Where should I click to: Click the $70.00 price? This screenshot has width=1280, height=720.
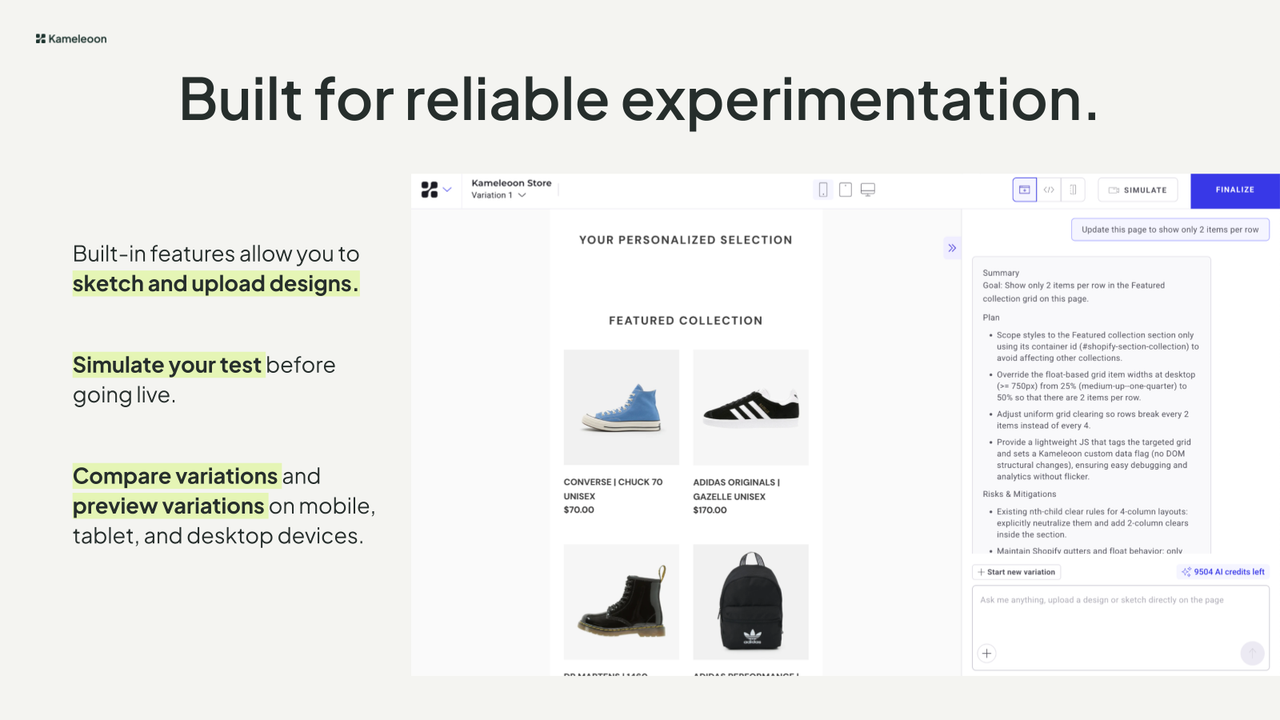[x=579, y=510]
